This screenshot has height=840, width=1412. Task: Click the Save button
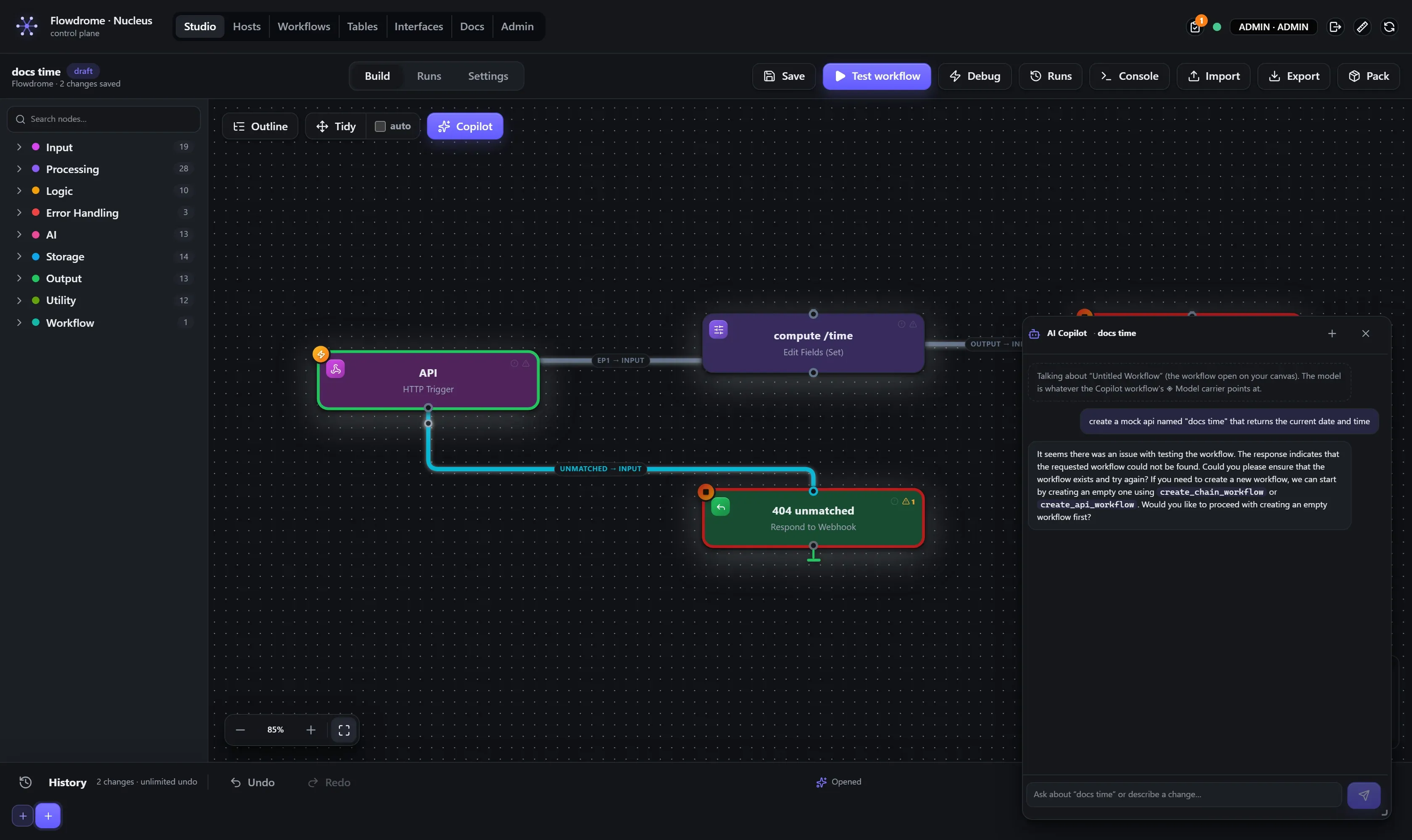pos(784,76)
